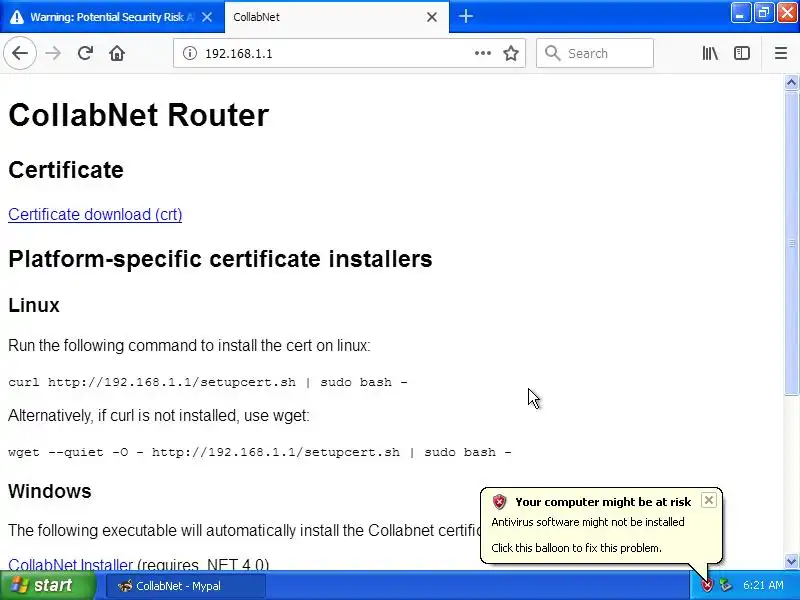Screen dimensions: 800x600
Task: Click the 6:21 AM system clock
Action: (x=763, y=585)
